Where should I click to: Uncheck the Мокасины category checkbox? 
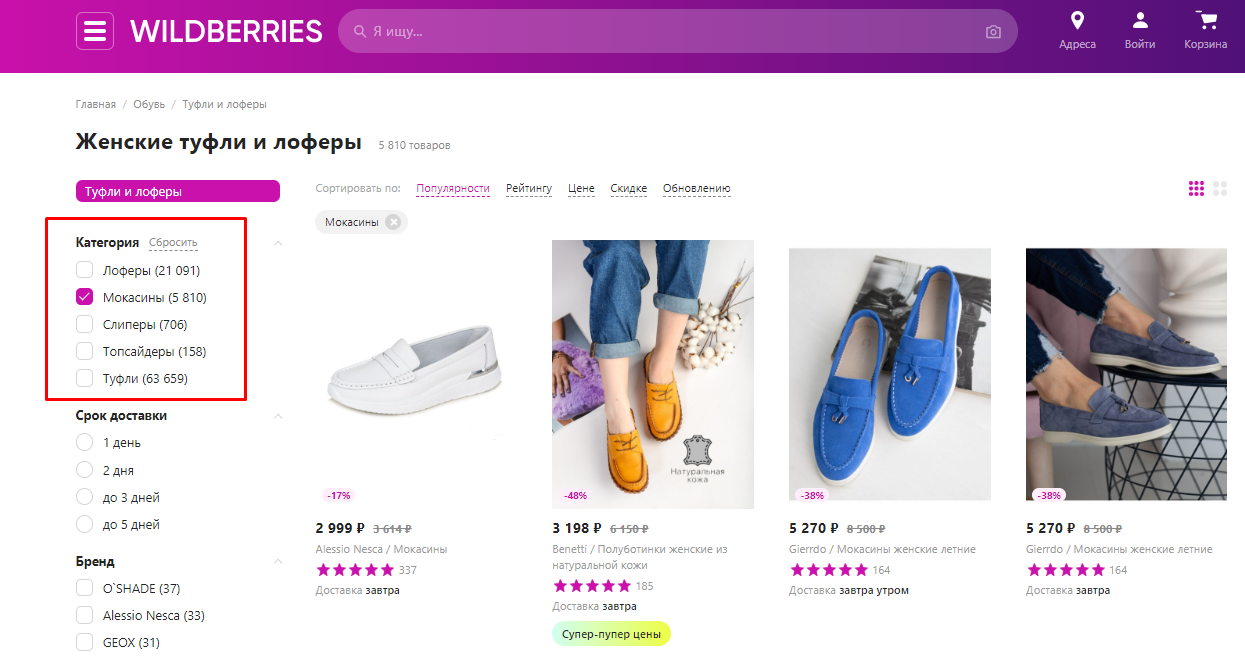[85, 297]
